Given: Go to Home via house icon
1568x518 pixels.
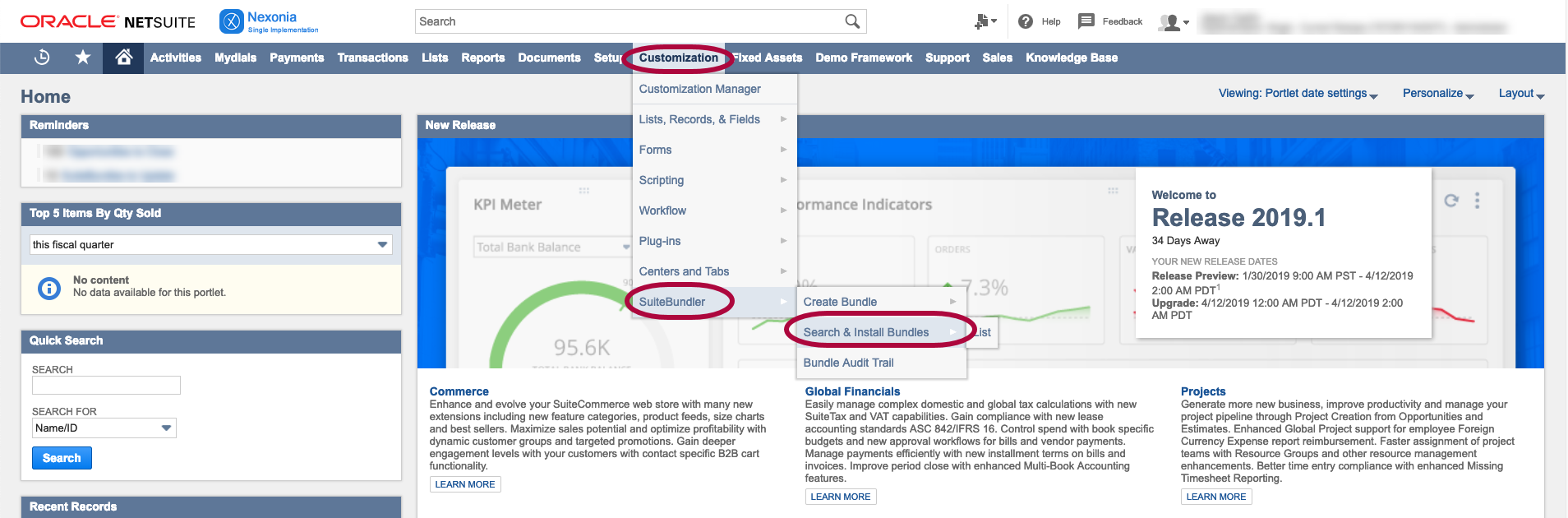Looking at the screenshot, I should click(x=124, y=58).
